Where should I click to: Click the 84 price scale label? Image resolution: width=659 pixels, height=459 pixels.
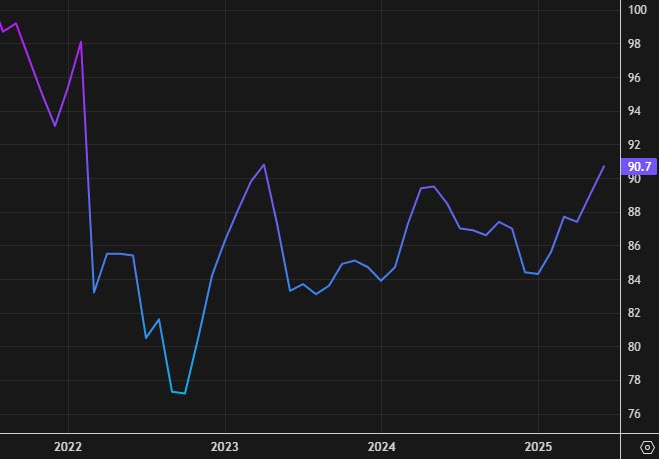point(636,280)
